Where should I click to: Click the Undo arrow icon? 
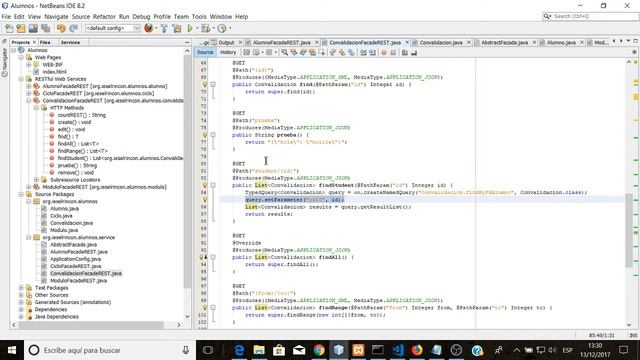tap(61, 28)
